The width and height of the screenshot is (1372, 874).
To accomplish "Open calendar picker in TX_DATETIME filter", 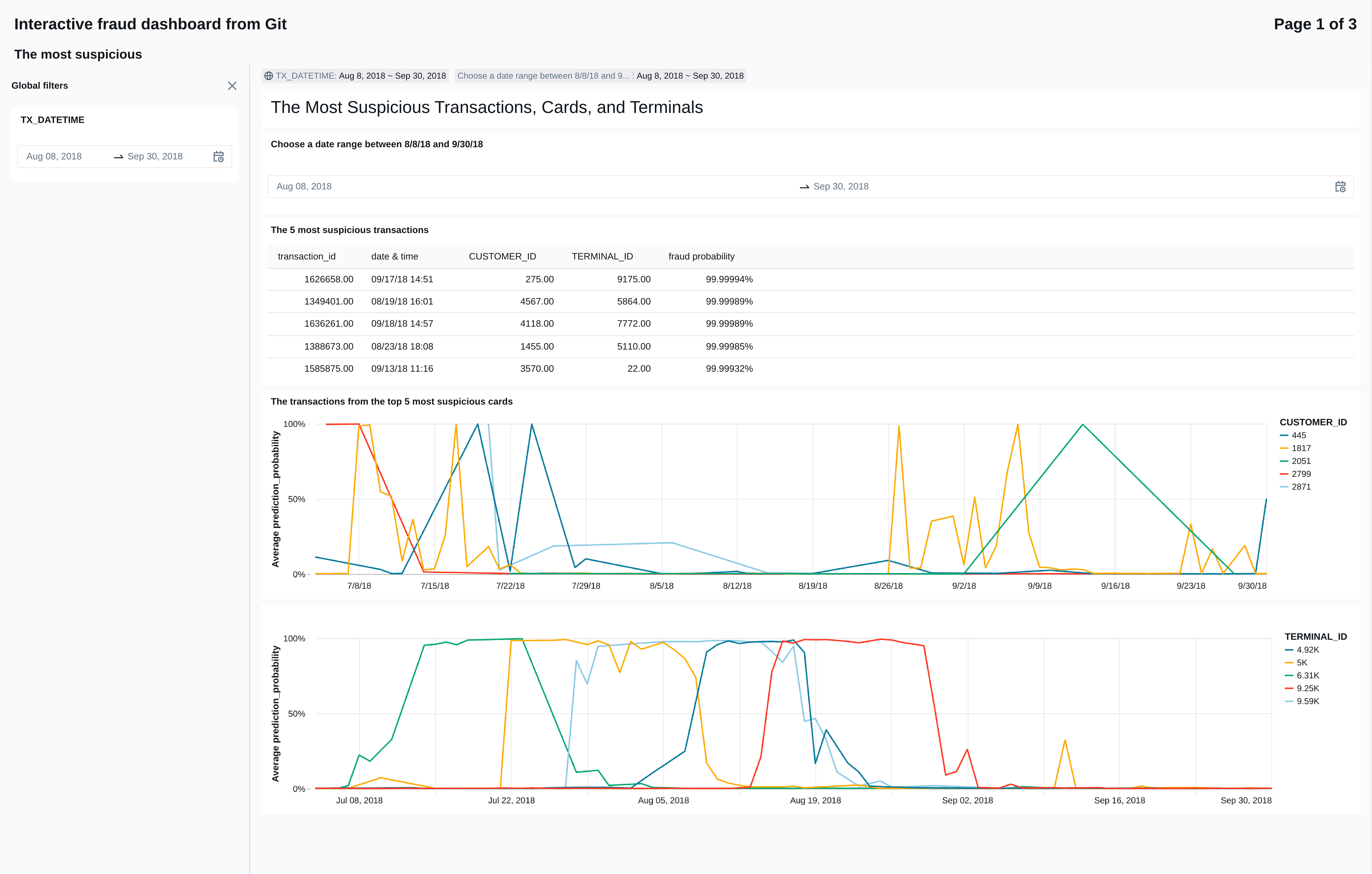I will 218,157.
